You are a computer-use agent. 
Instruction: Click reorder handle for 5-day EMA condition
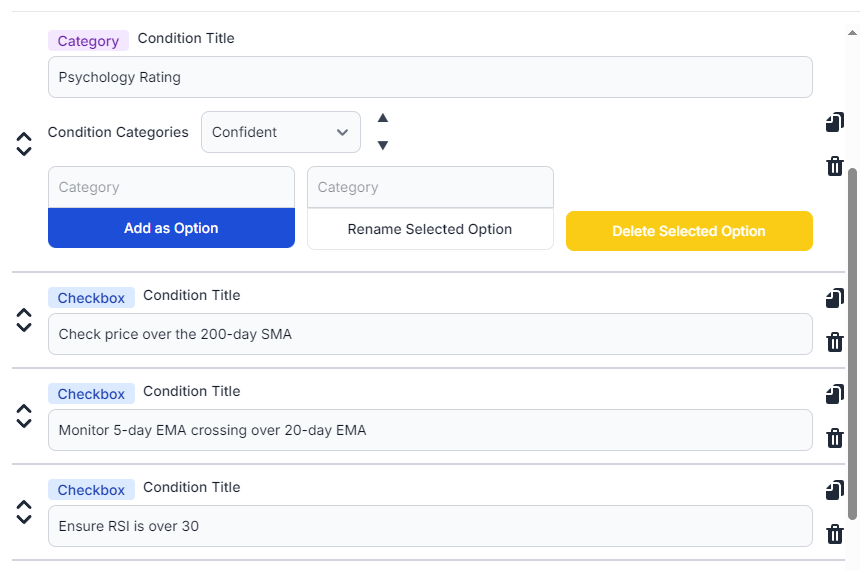(x=25, y=416)
